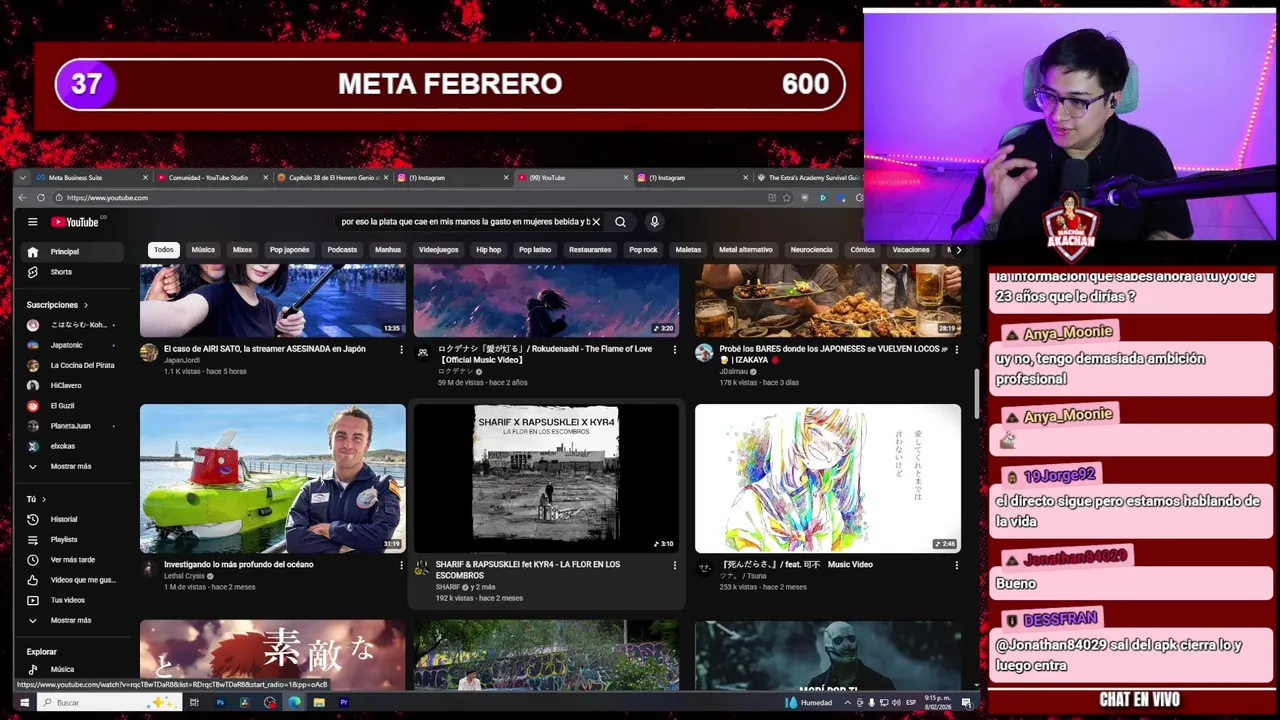Open options for Probé los BARES video
1280x720 pixels.
click(x=956, y=350)
